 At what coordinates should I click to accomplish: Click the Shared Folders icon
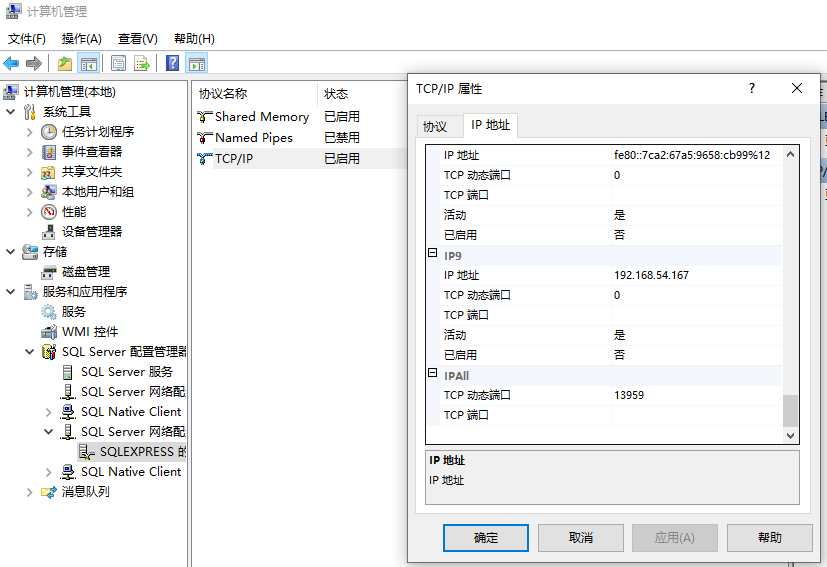[x=49, y=172]
